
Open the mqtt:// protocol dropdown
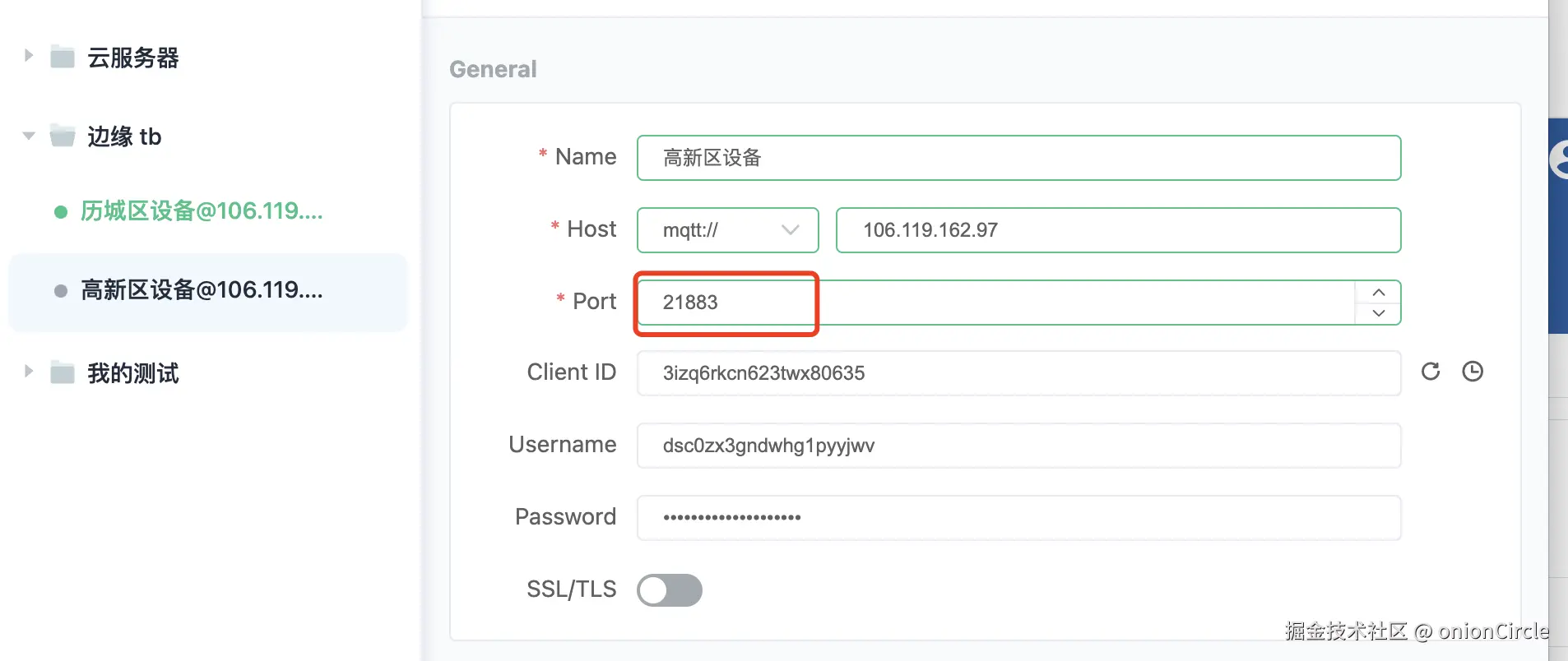(x=727, y=230)
